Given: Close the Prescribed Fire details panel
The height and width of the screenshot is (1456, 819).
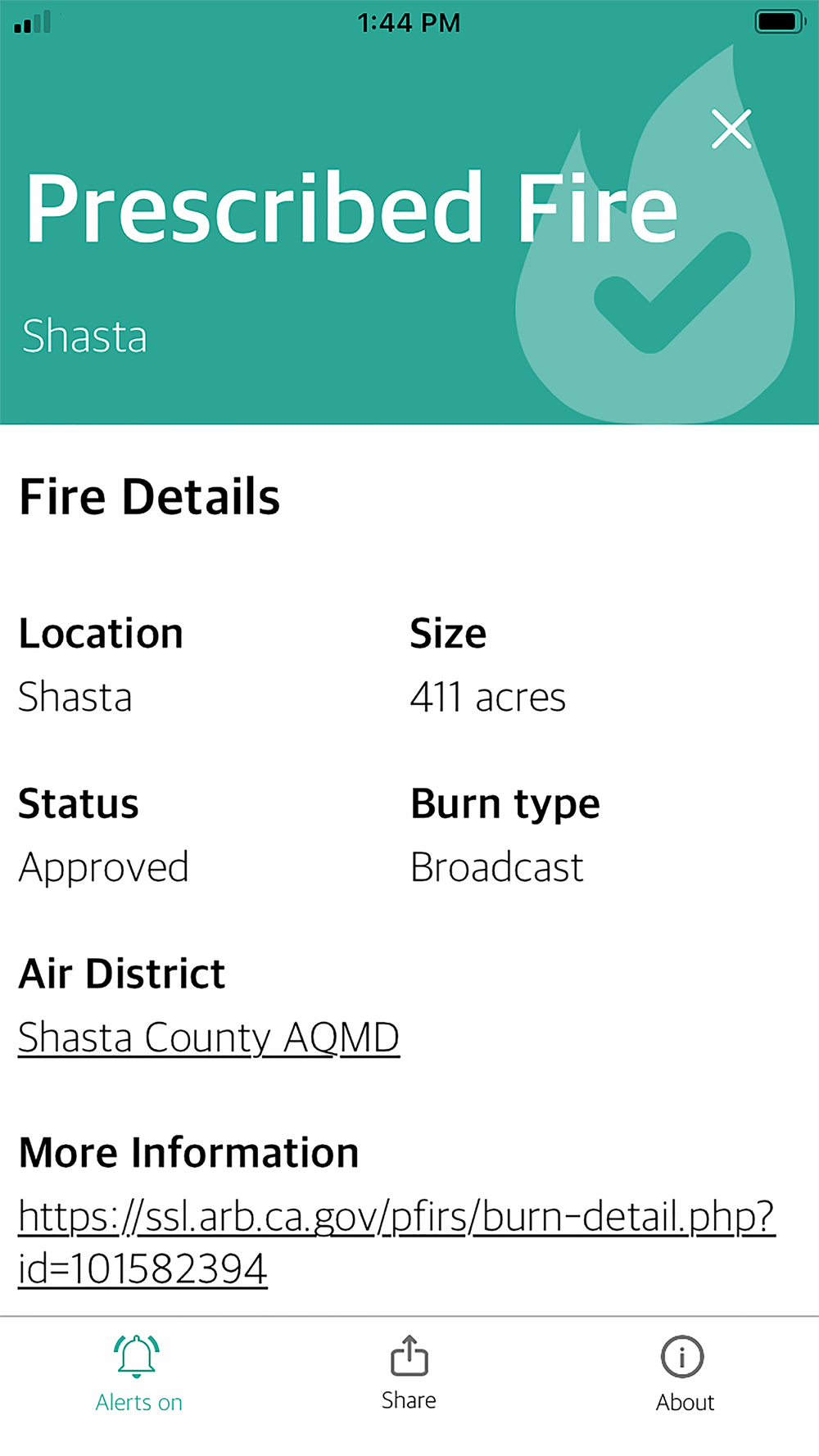Looking at the screenshot, I should (731, 129).
